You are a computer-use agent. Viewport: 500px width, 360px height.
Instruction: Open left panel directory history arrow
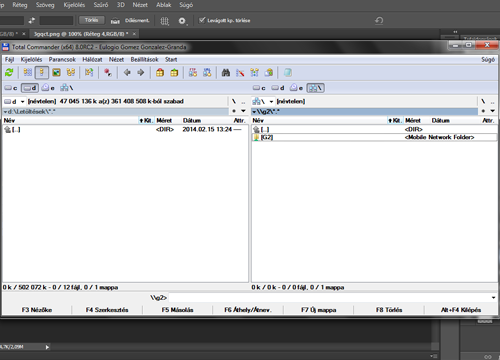(243, 111)
